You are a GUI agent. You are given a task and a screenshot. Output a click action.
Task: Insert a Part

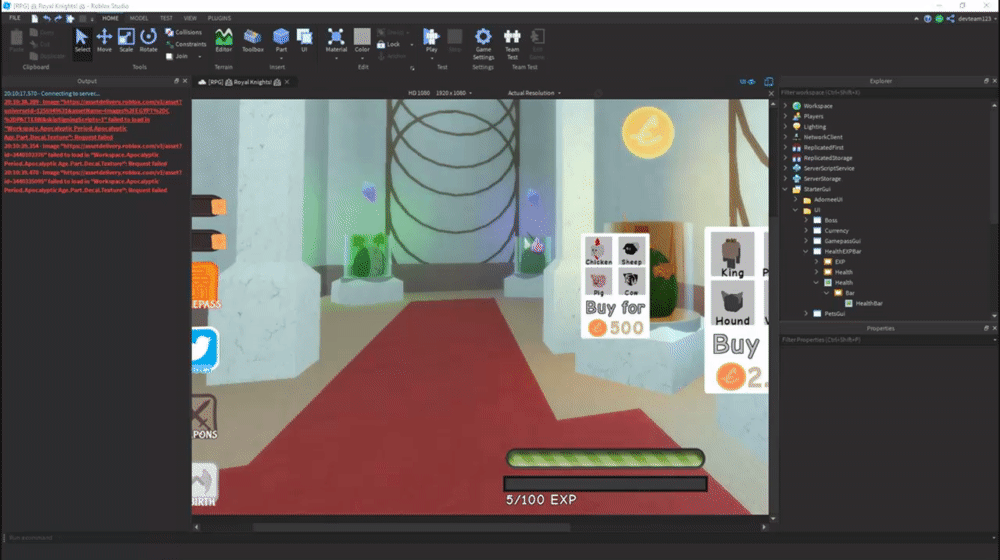pos(281,41)
